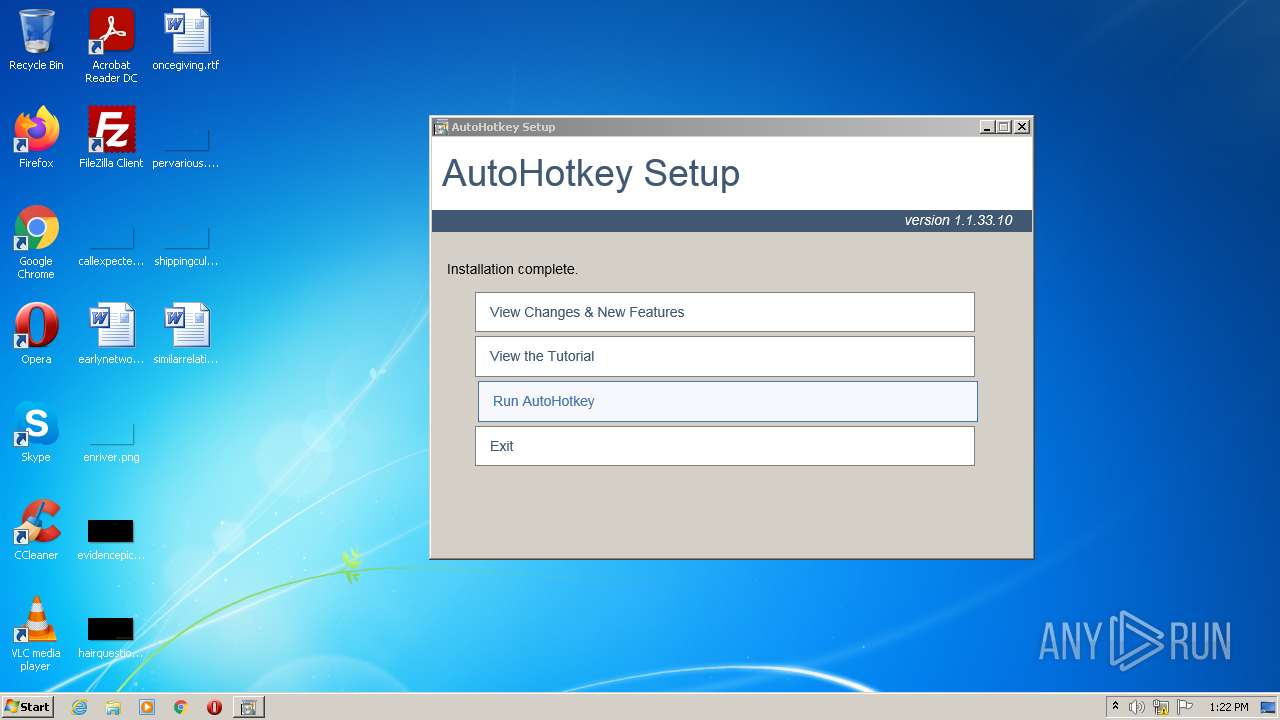Select the Firefox desktop shortcut
This screenshot has width=1280, height=720.
pos(36,138)
